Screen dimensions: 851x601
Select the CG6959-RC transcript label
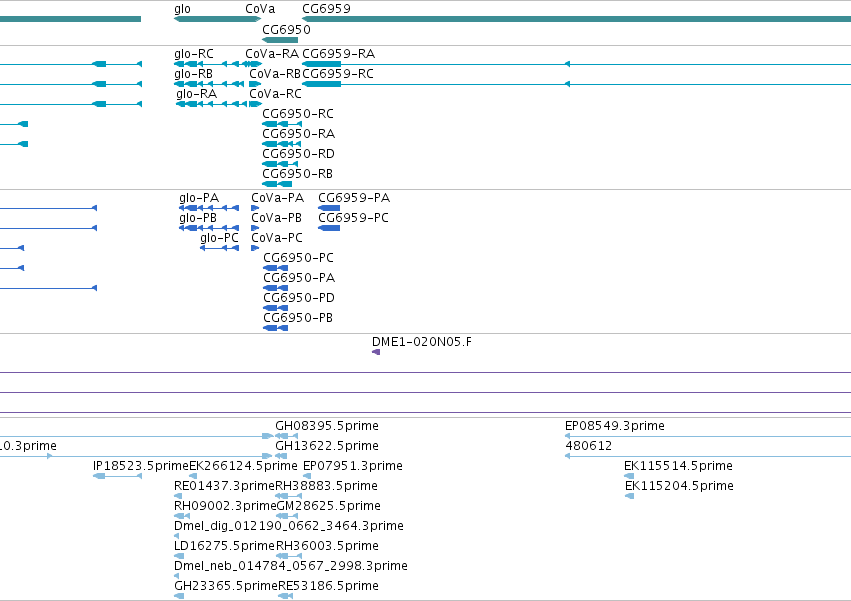tap(338, 74)
